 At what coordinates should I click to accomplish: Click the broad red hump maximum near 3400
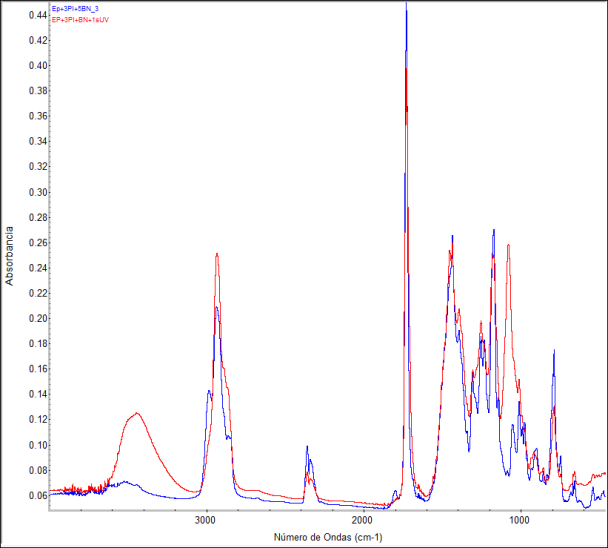point(136,413)
